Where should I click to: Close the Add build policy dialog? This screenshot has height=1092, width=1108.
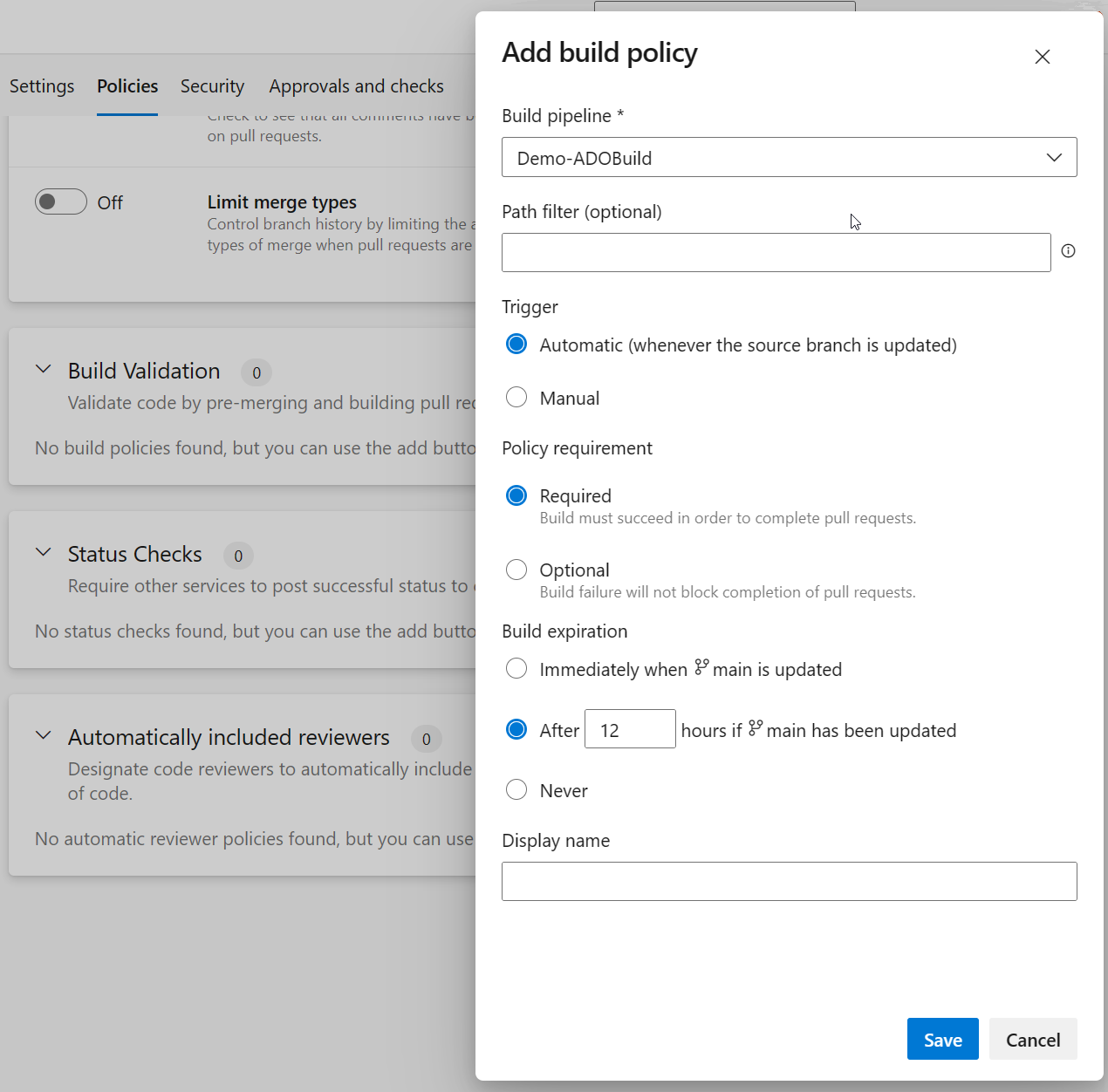coord(1042,57)
